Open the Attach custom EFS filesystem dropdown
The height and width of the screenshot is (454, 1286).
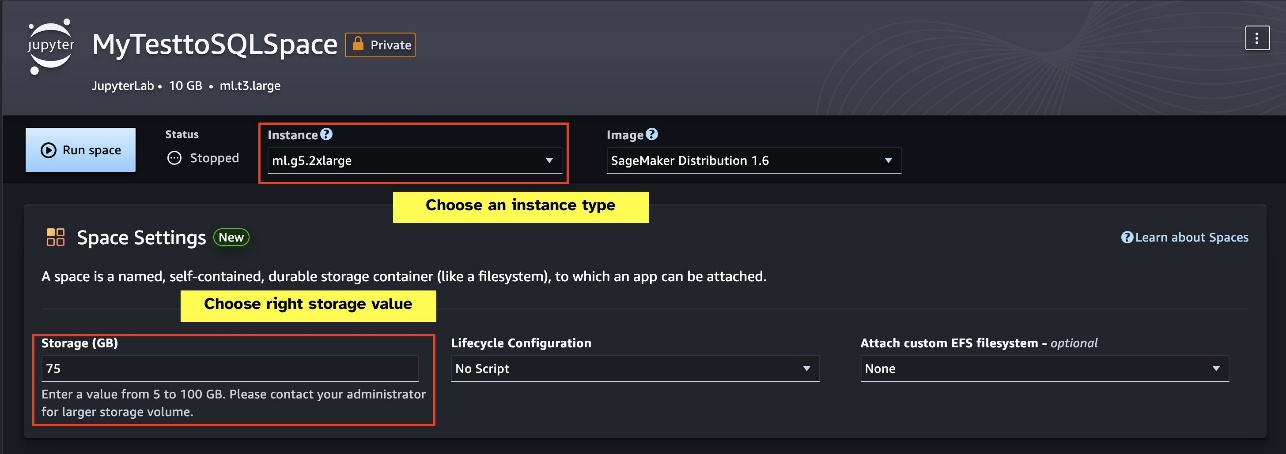tap(1044, 368)
